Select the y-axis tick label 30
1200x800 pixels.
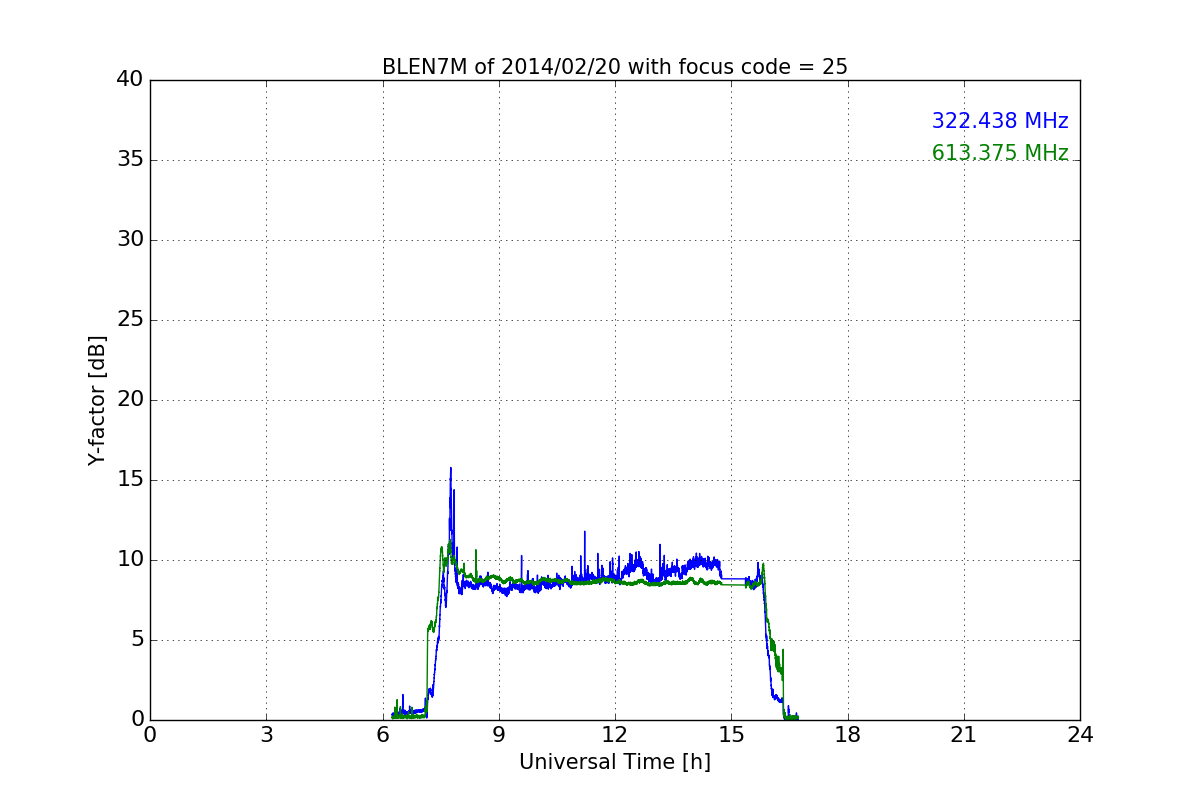coord(130,240)
